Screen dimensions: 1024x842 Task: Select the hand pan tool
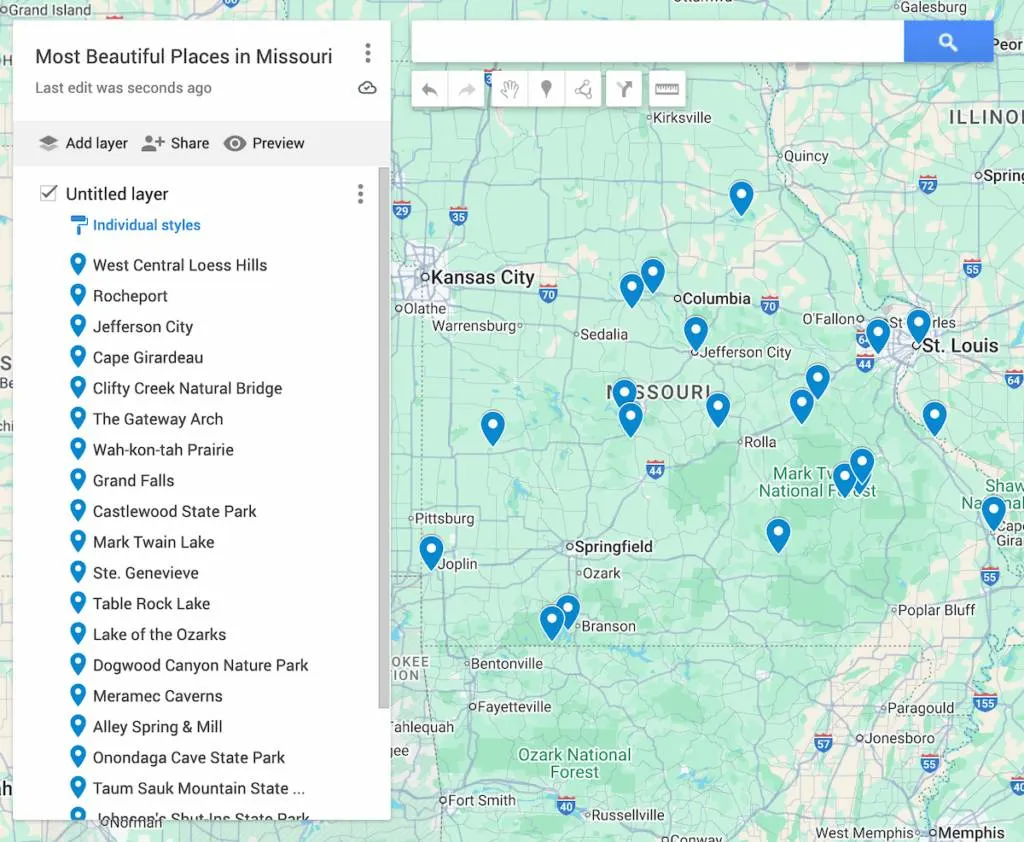tap(509, 89)
